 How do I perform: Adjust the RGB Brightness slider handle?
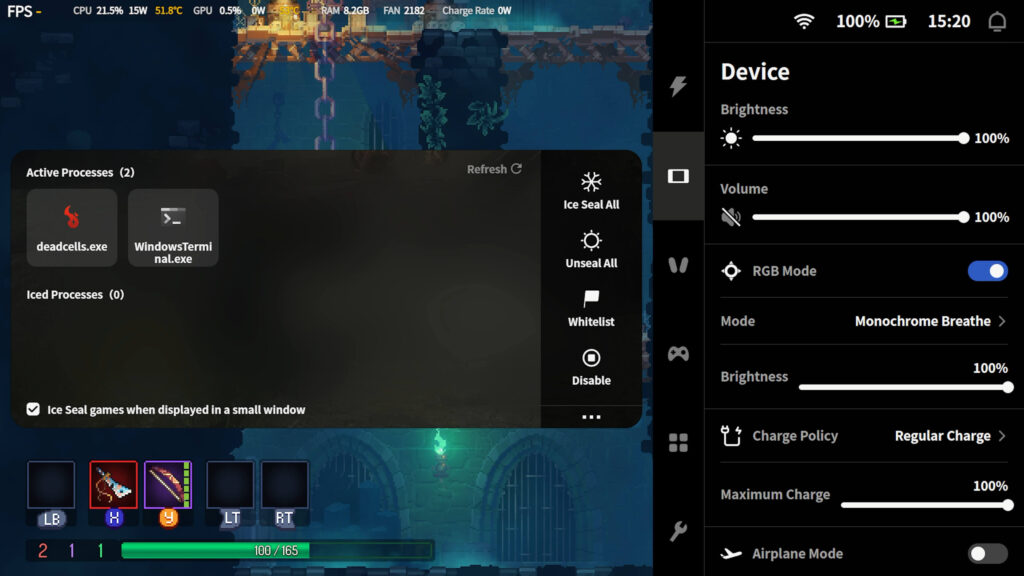pos(1008,387)
